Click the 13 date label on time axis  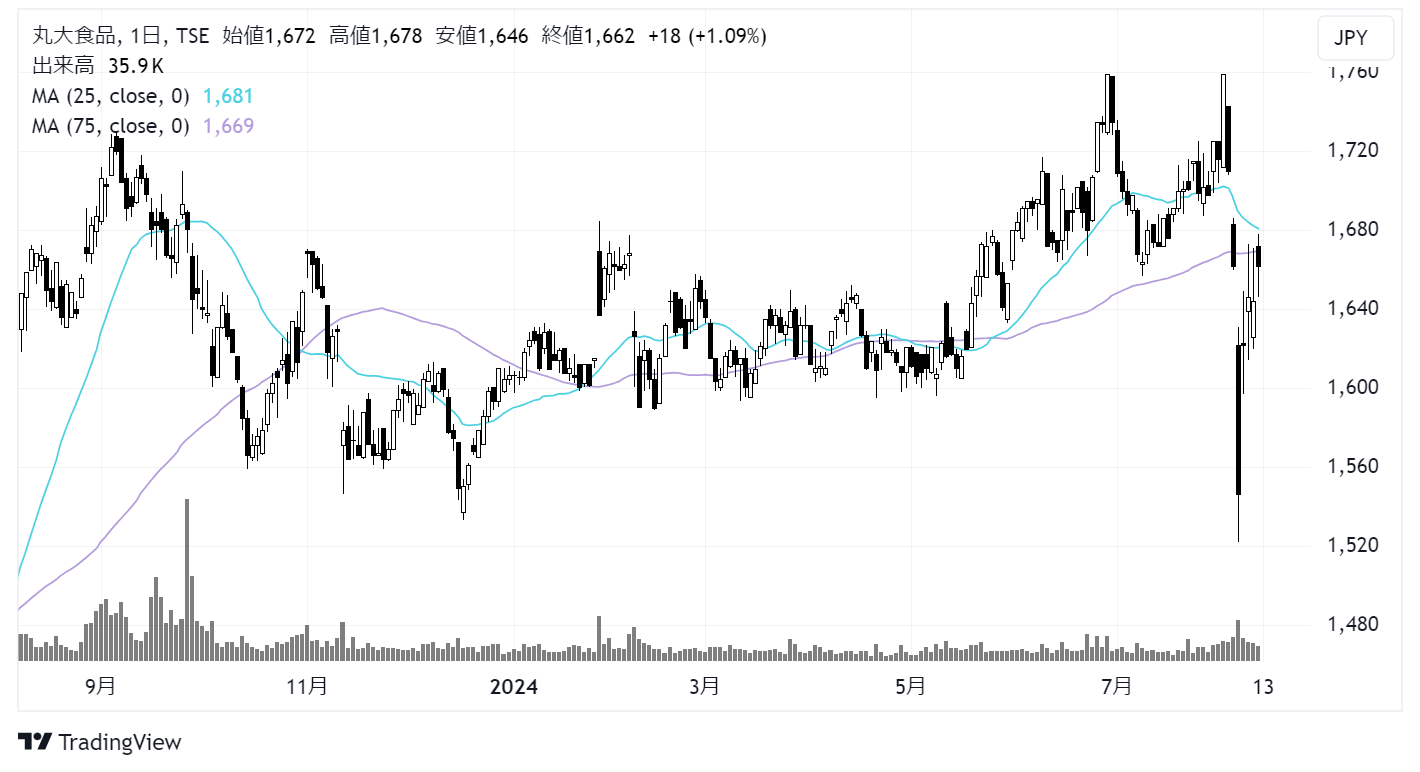pos(1263,687)
